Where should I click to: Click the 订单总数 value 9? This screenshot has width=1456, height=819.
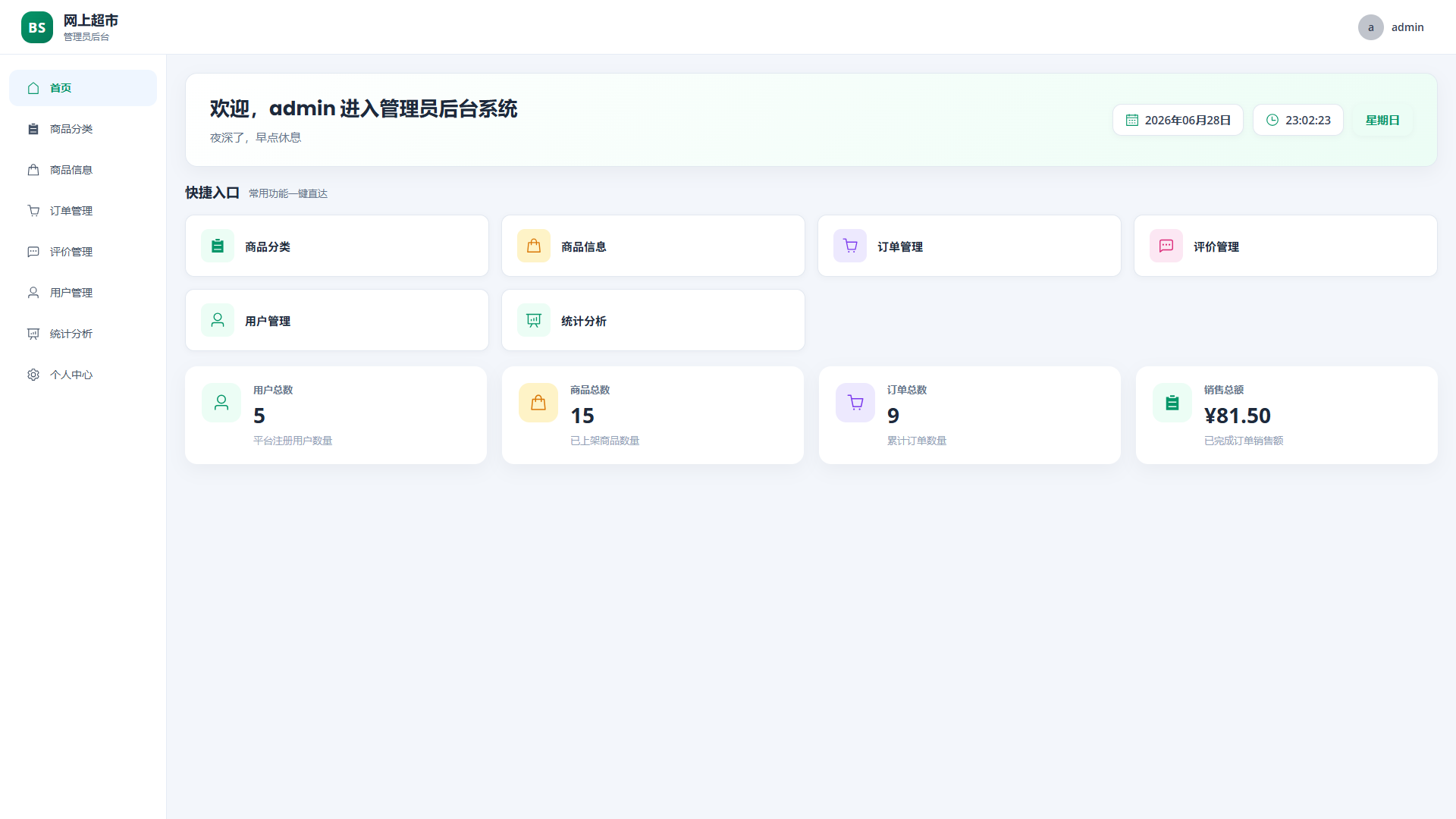tap(893, 416)
